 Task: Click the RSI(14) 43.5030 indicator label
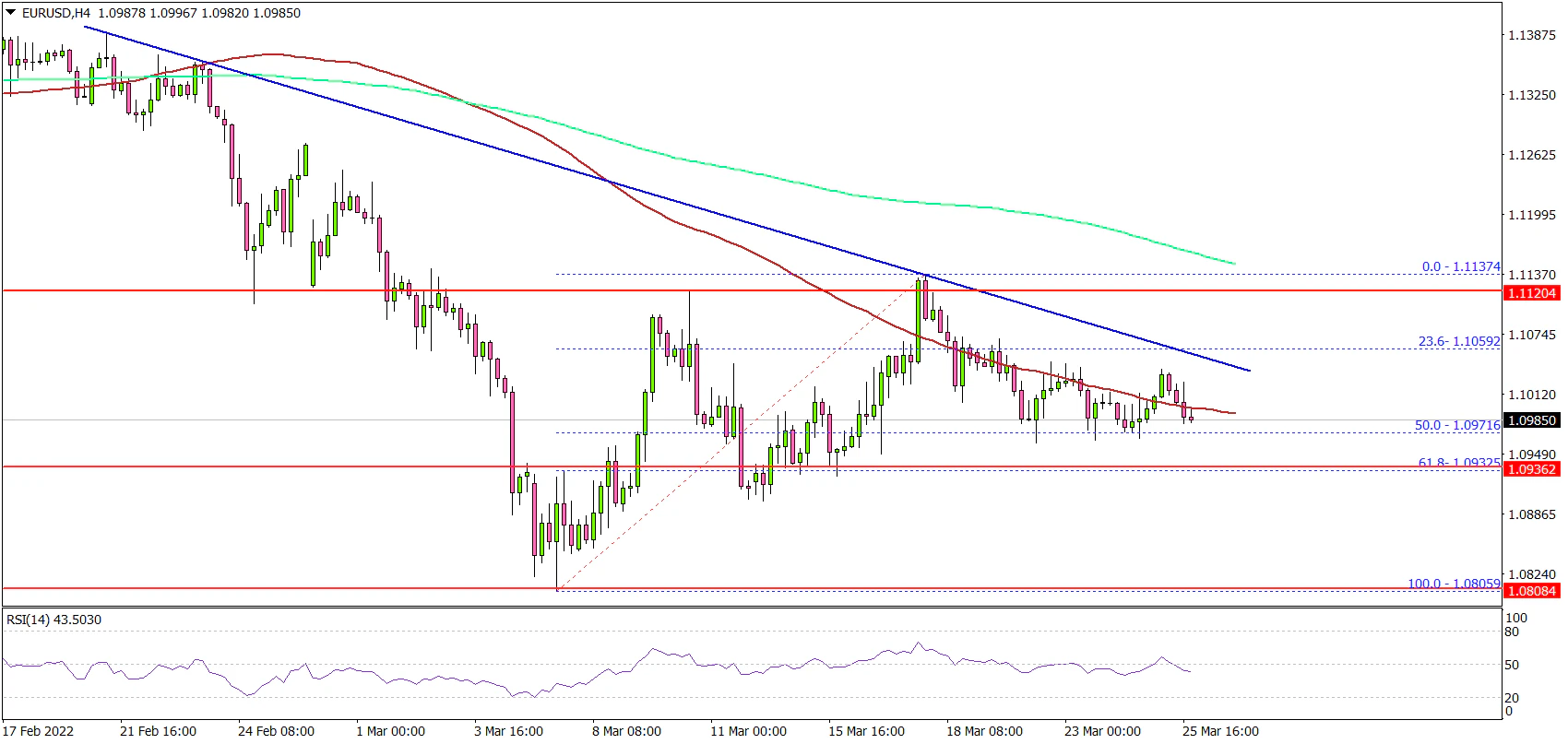point(53,620)
